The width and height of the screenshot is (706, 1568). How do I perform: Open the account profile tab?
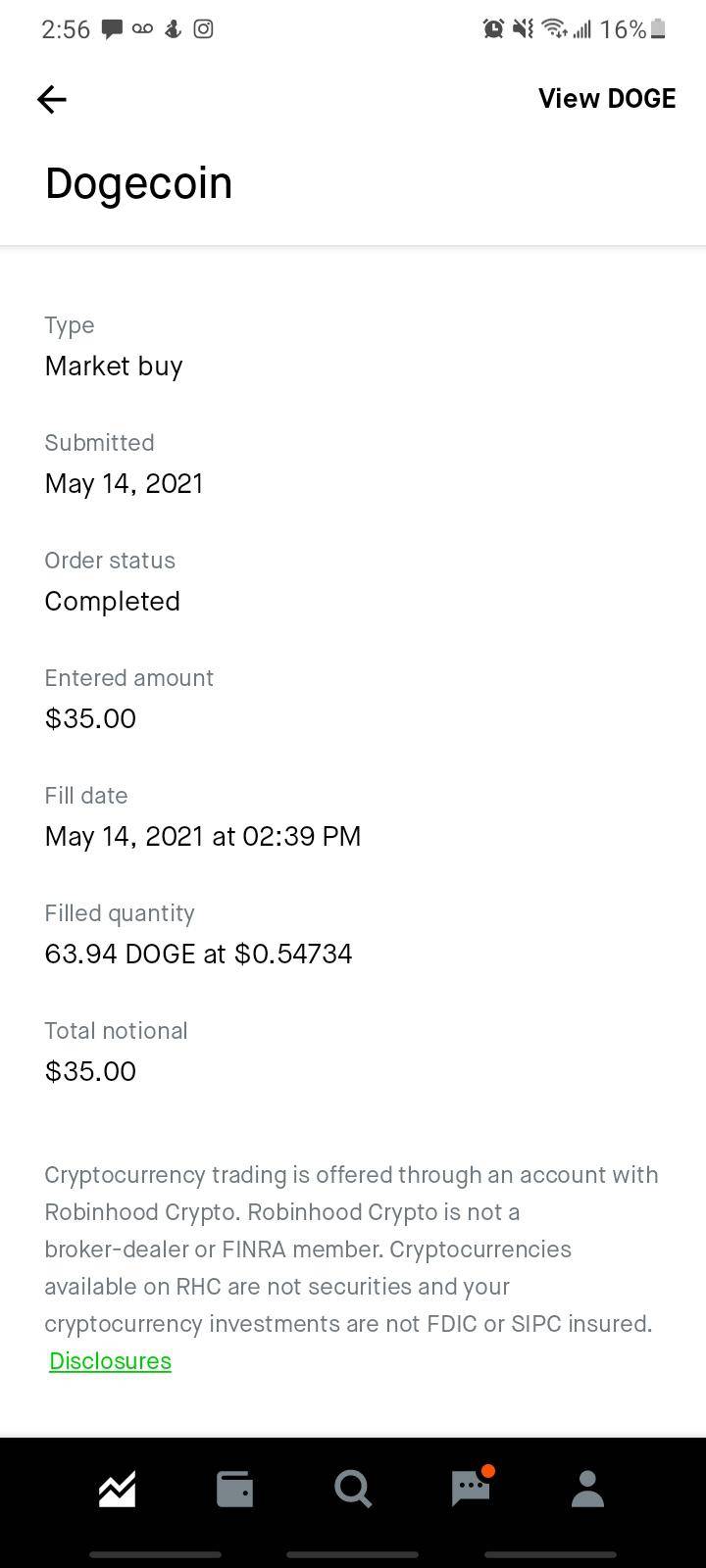587,1489
